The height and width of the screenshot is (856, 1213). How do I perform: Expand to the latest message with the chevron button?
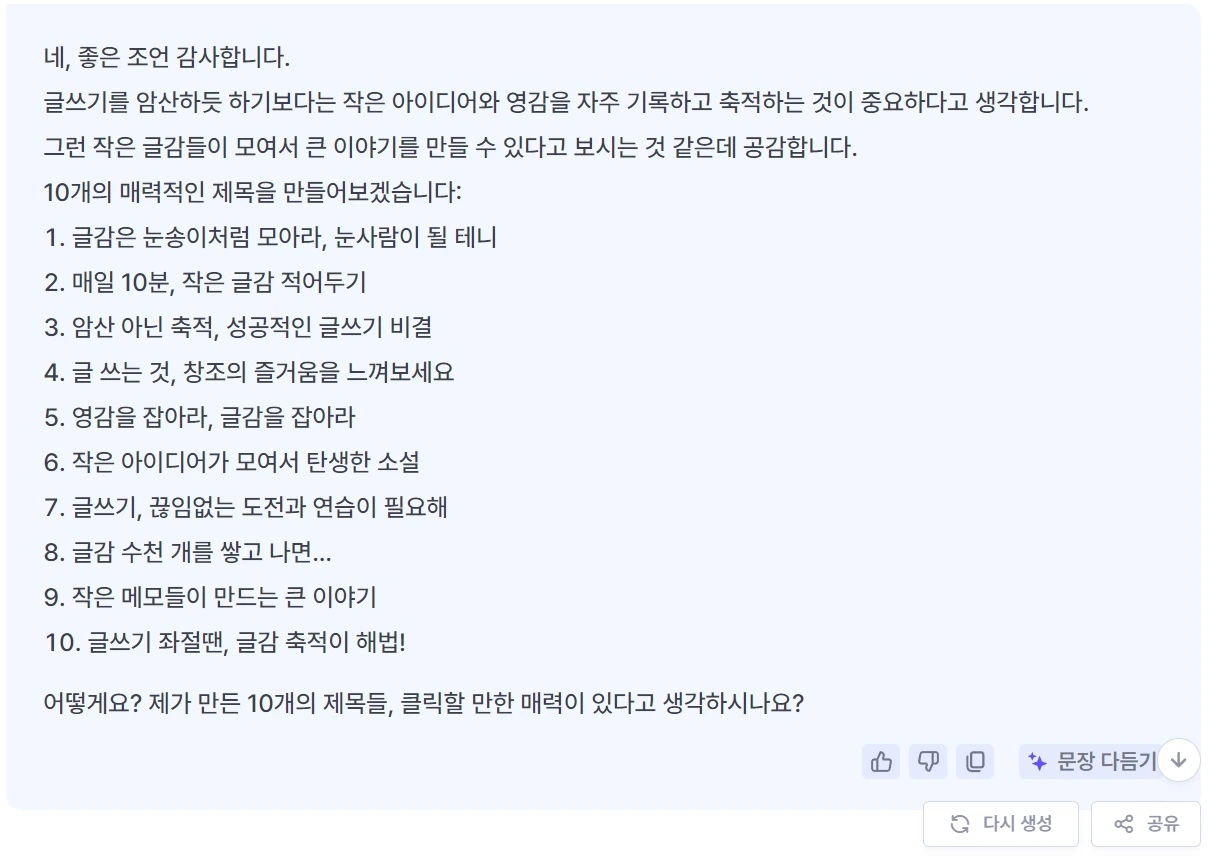(x=1179, y=761)
